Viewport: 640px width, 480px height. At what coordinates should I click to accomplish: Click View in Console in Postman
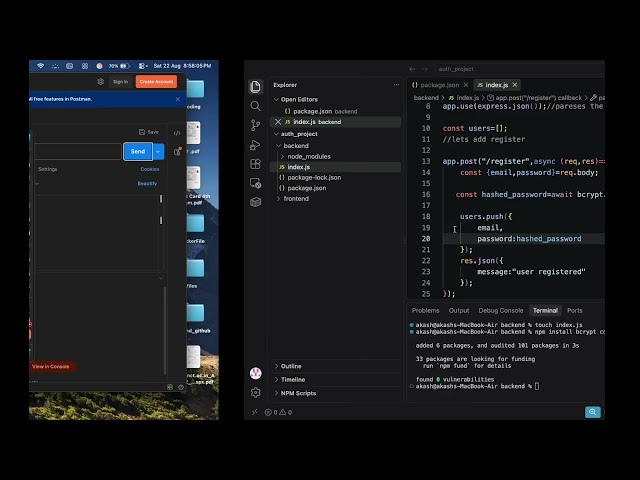(x=51, y=367)
